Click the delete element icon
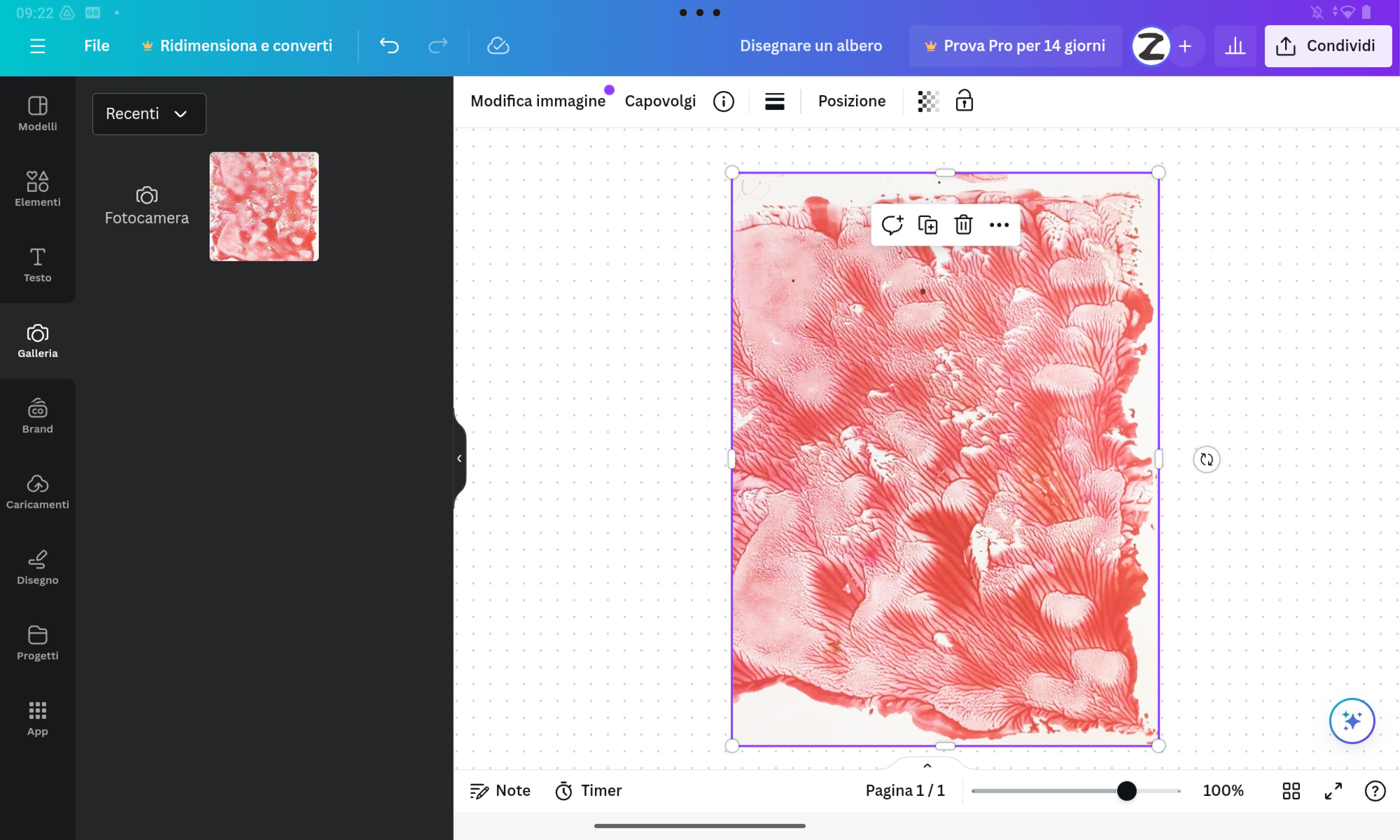 [x=963, y=224]
